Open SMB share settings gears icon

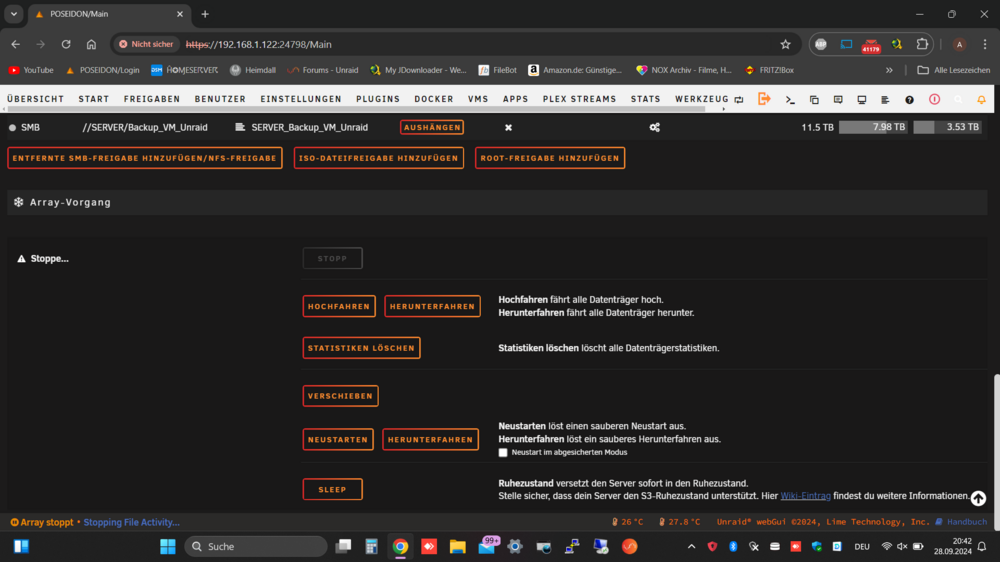coord(654,128)
